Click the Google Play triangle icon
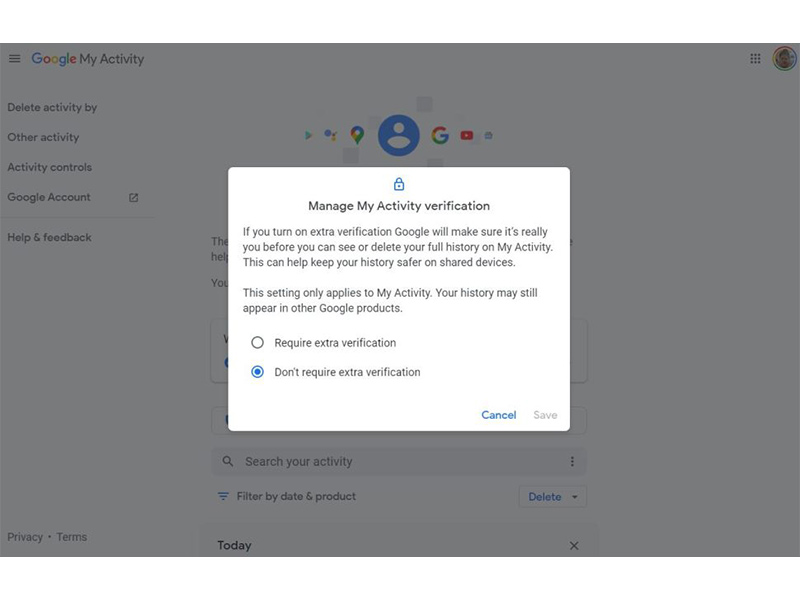This screenshot has height=600, width=800. 308,135
